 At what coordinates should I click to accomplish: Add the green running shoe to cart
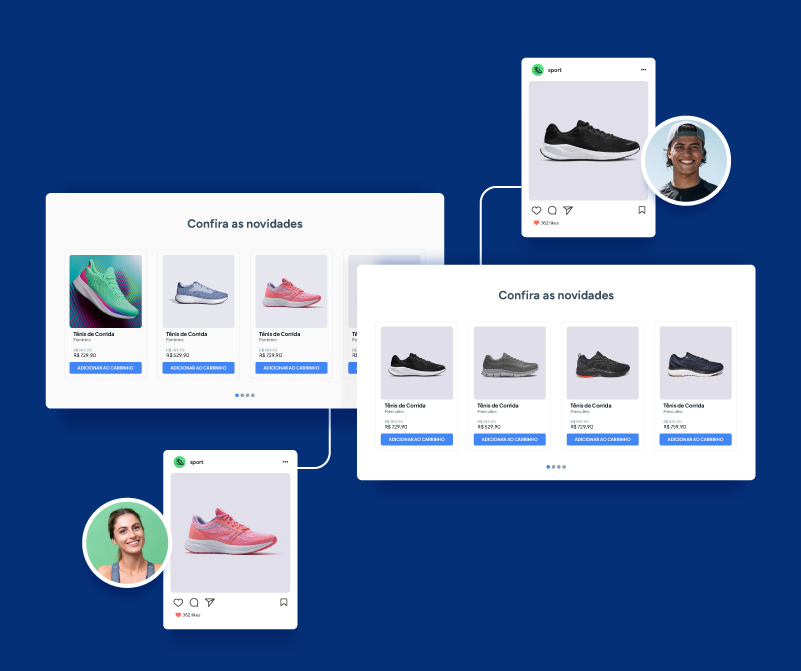tap(106, 368)
